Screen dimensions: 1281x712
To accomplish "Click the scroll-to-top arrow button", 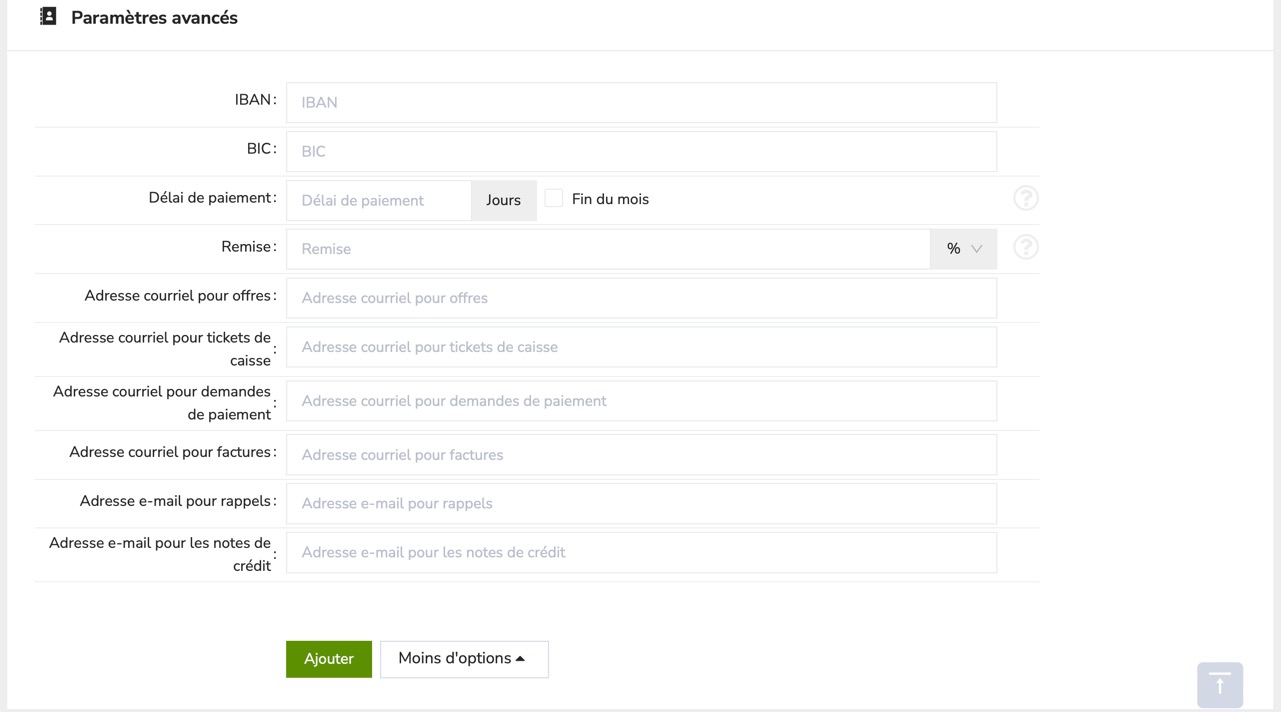I will point(1219,685).
